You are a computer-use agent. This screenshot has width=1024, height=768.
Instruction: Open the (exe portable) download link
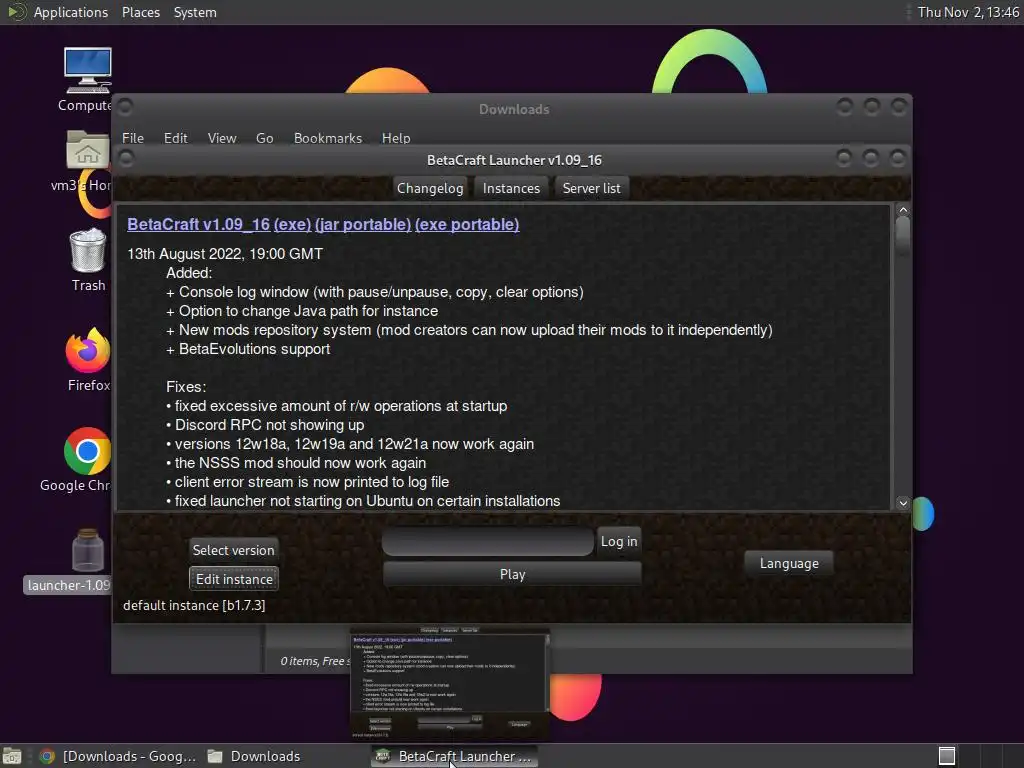pos(467,224)
